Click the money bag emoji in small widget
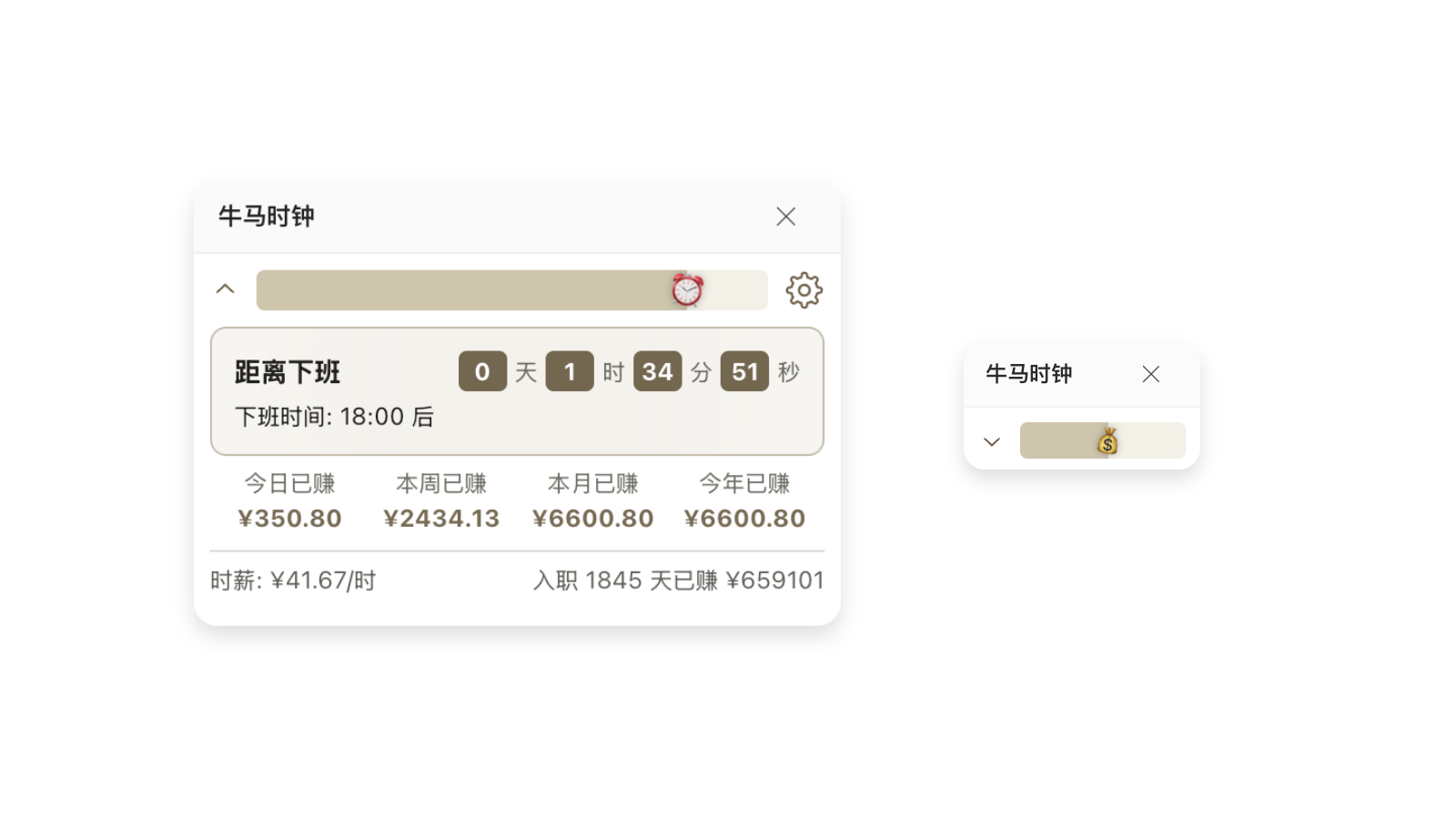 (x=1107, y=441)
